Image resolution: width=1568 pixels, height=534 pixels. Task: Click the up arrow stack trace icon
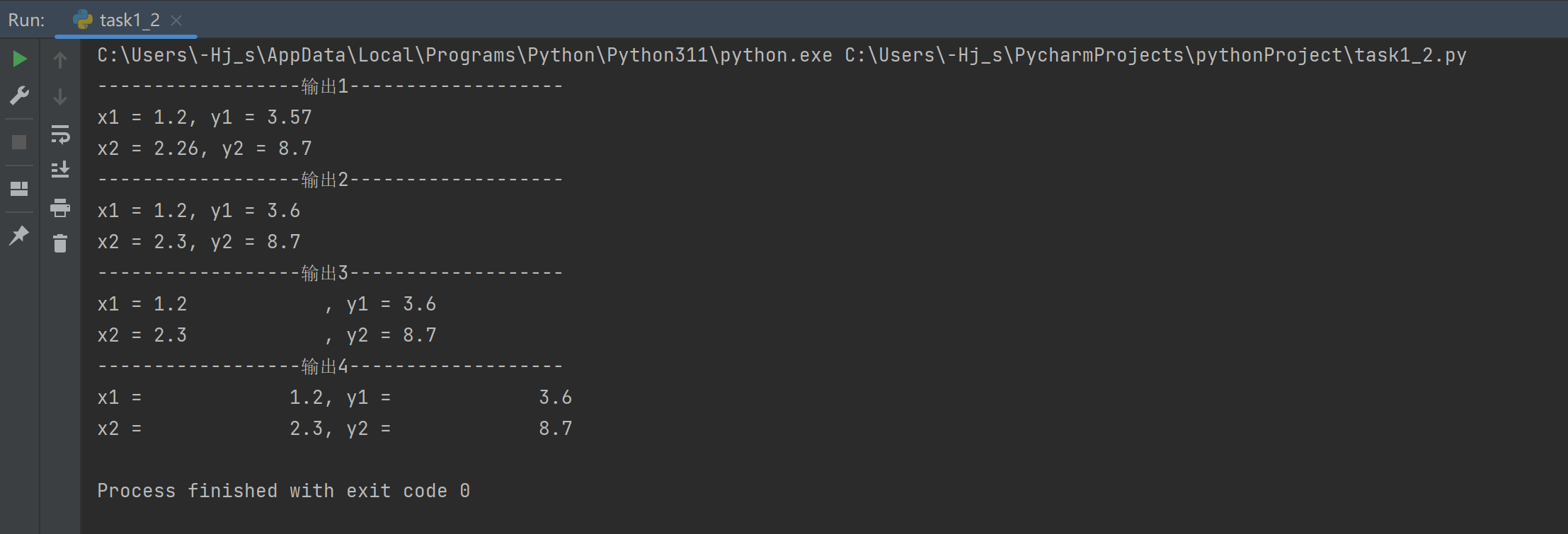click(60, 60)
